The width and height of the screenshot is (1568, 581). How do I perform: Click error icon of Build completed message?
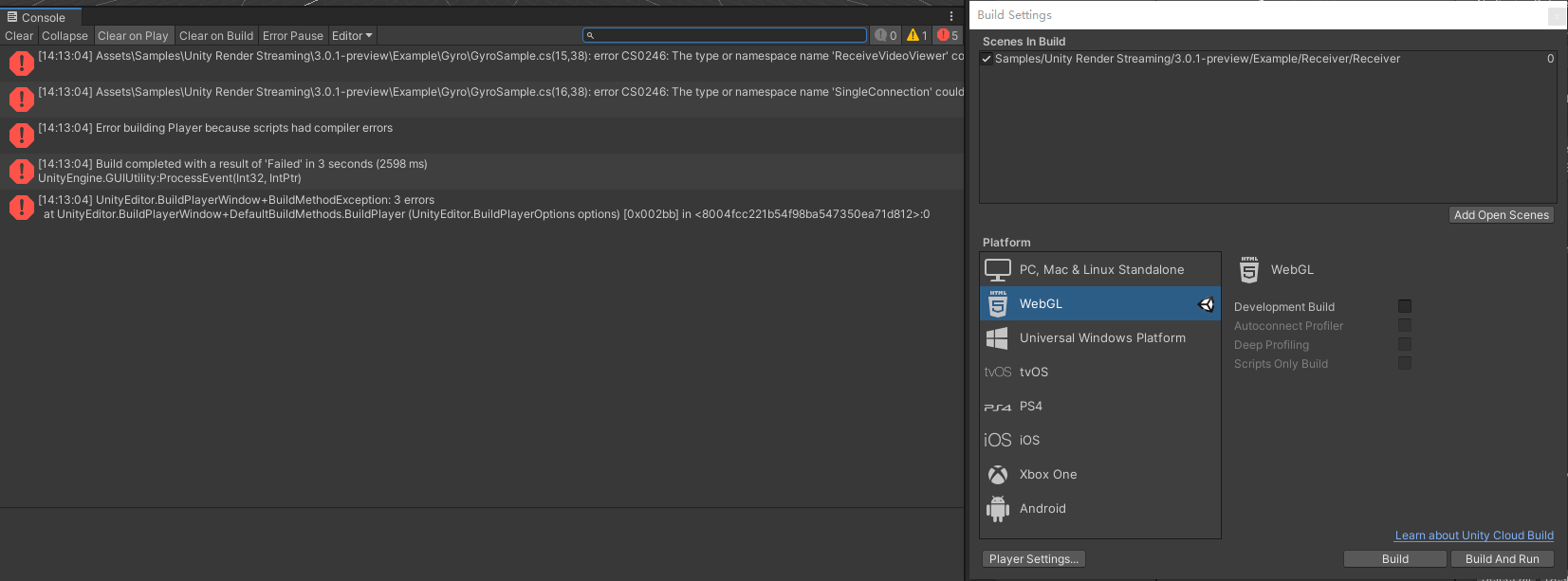pos(21,172)
